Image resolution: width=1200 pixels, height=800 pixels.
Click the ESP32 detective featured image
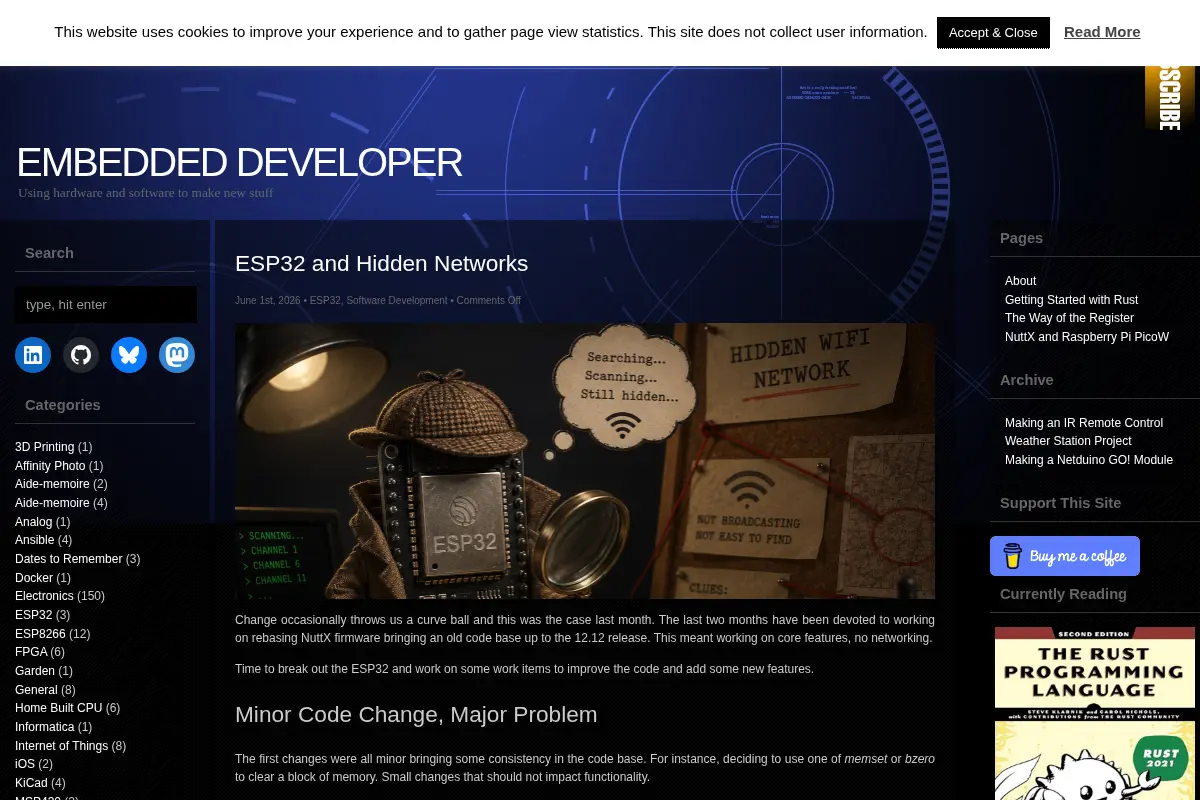585,461
